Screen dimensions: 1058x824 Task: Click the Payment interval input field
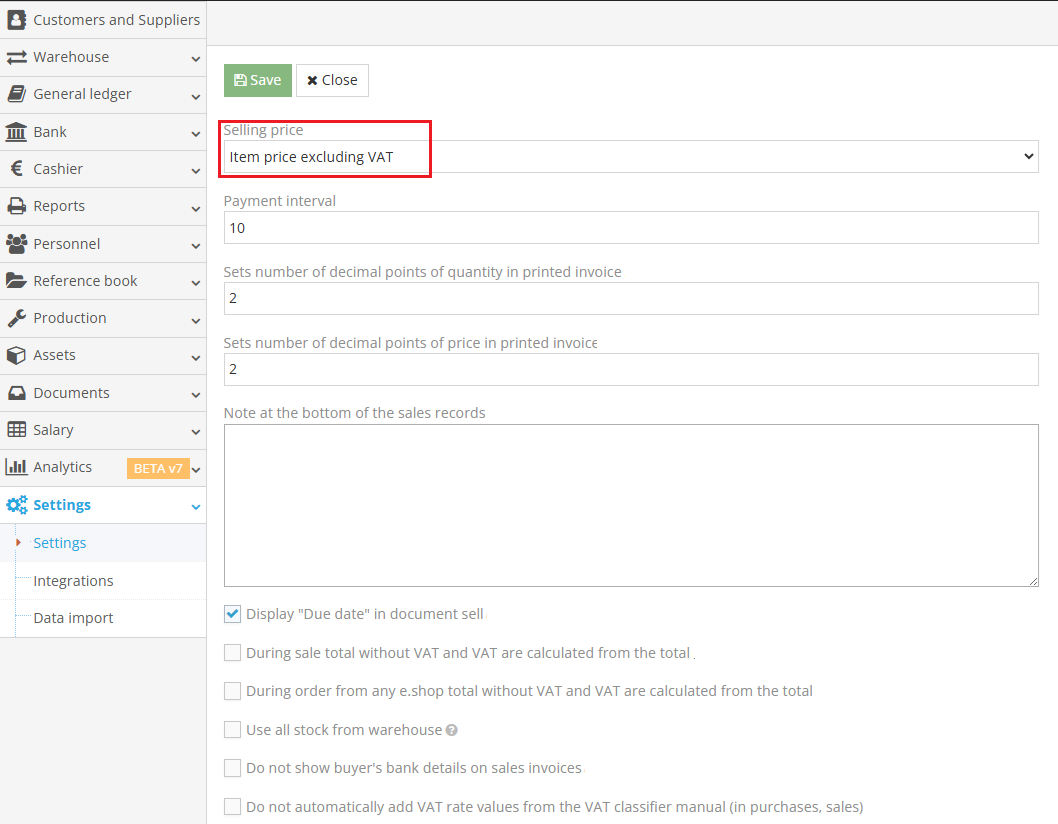pos(631,227)
